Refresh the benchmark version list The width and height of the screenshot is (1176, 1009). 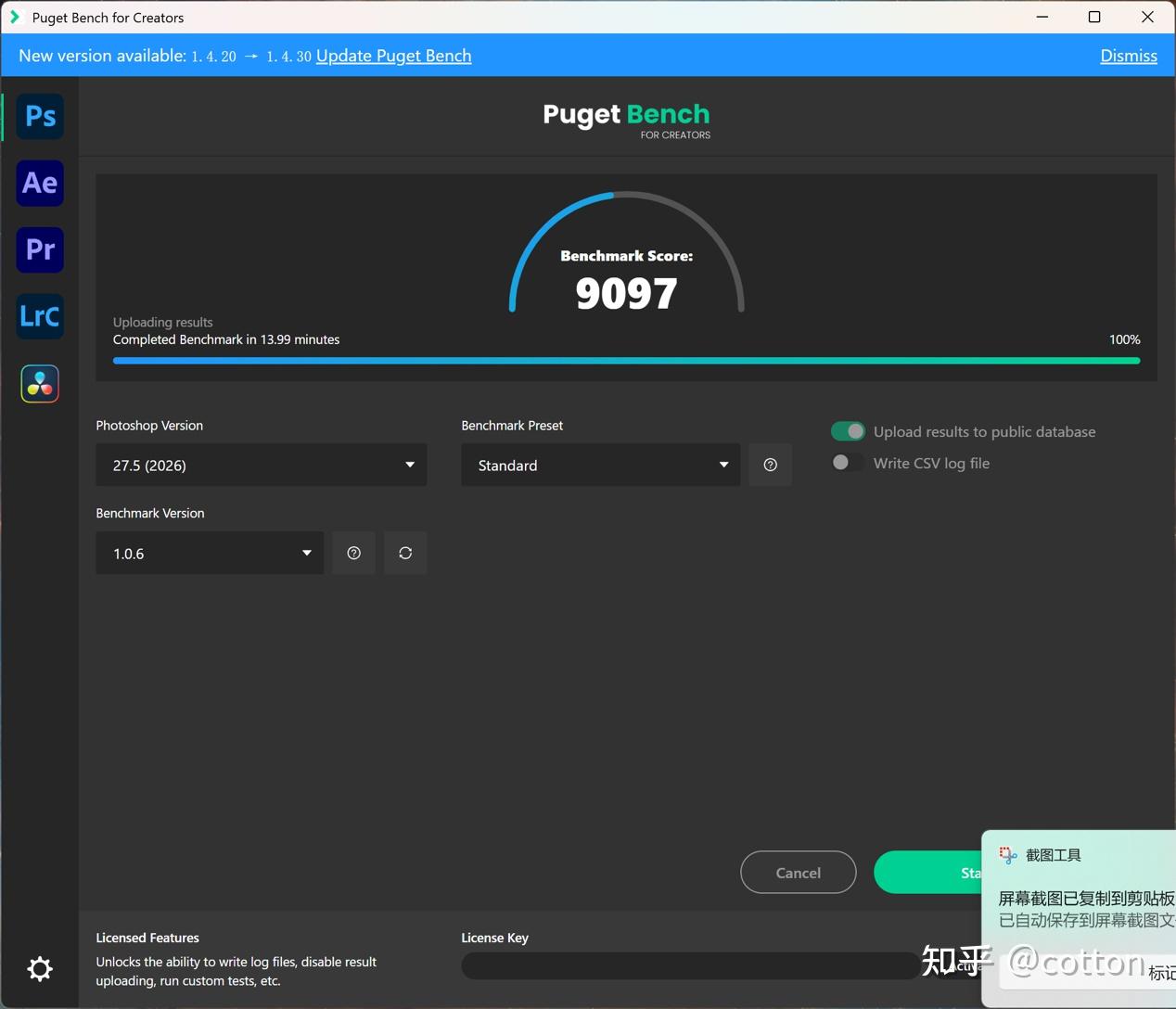point(405,553)
